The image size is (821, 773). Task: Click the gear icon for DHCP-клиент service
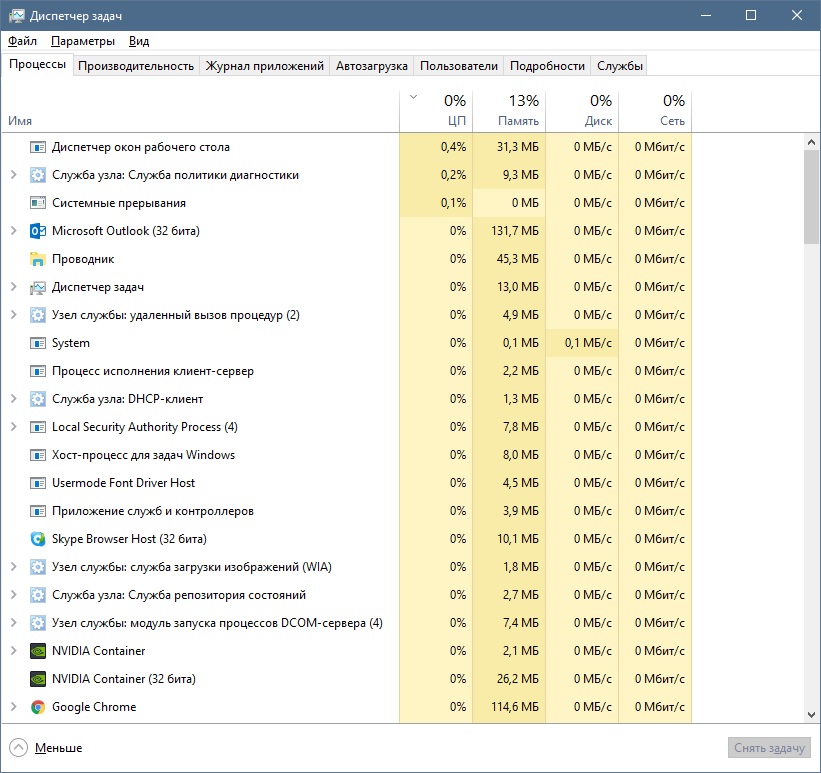click(x=38, y=399)
